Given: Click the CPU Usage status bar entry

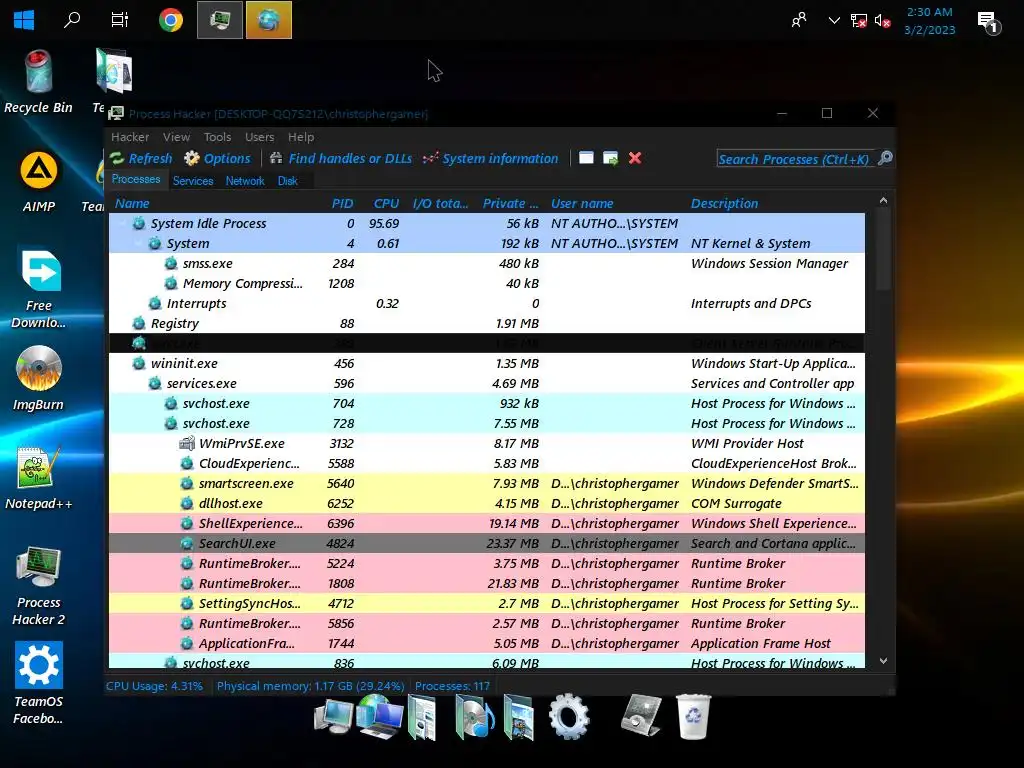Looking at the screenshot, I should [154, 686].
